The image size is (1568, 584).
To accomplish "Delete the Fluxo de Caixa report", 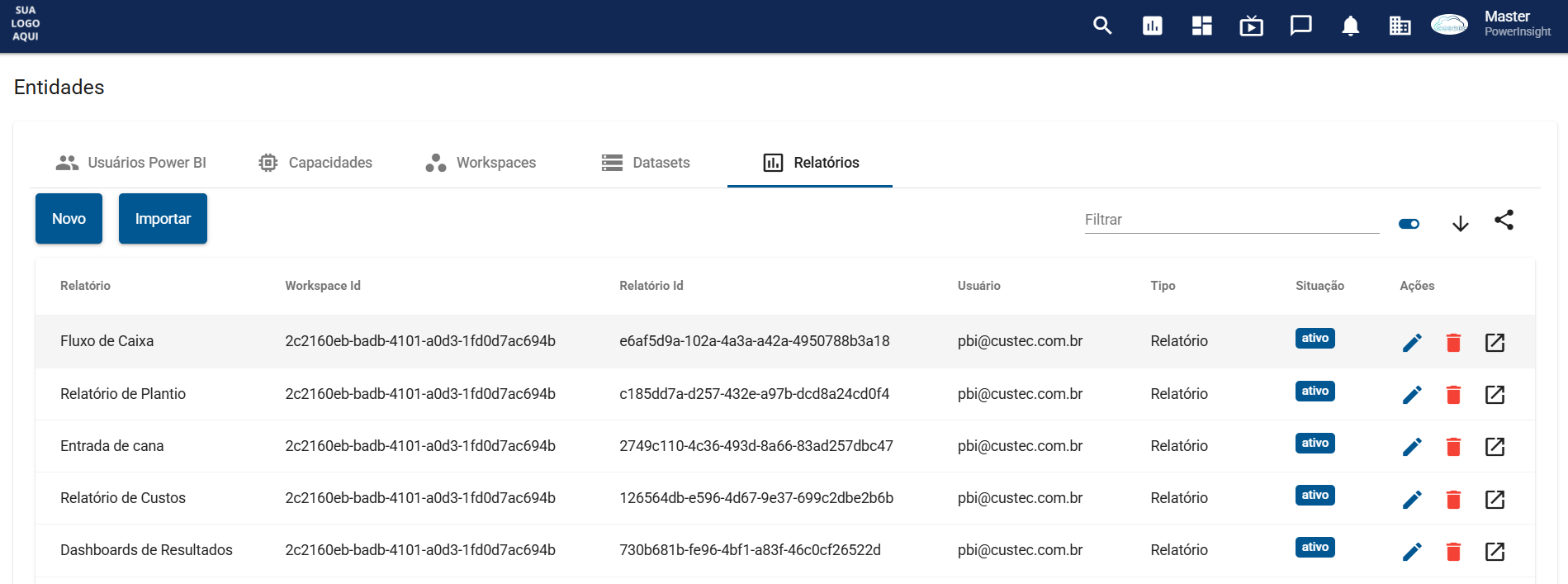I will coord(1454,342).
